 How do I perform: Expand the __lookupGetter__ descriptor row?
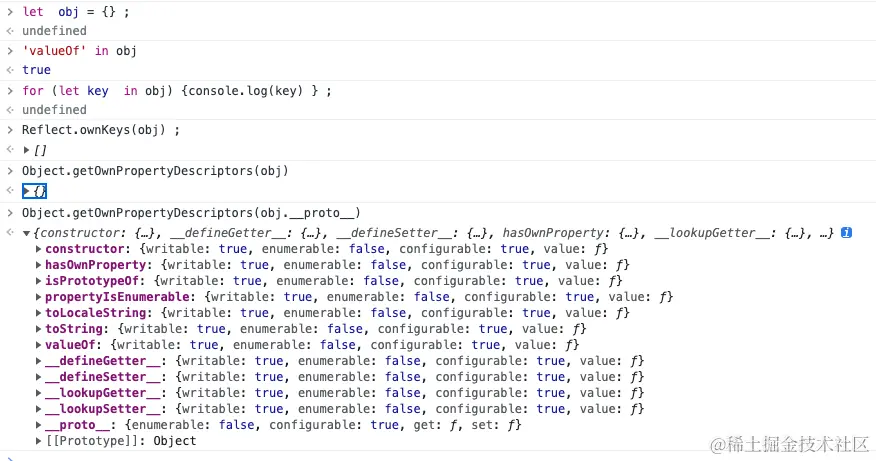point(39,393)
